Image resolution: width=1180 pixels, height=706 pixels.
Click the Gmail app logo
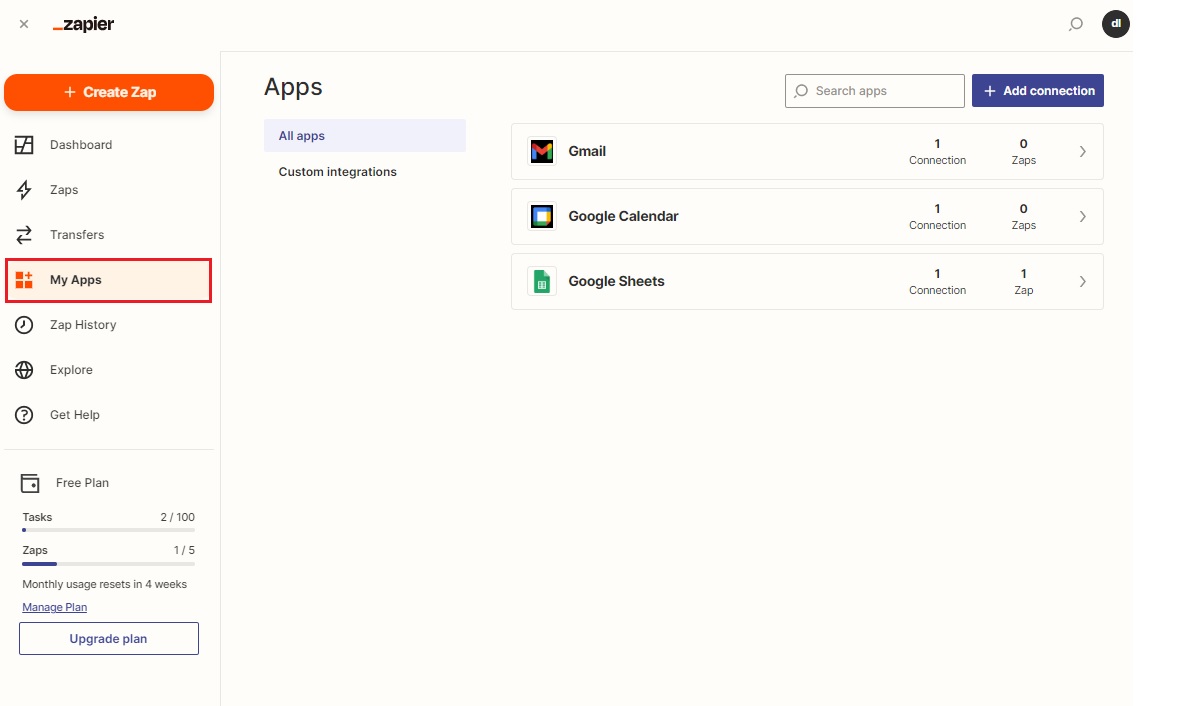pyautogui.click(x=541, y=152)
